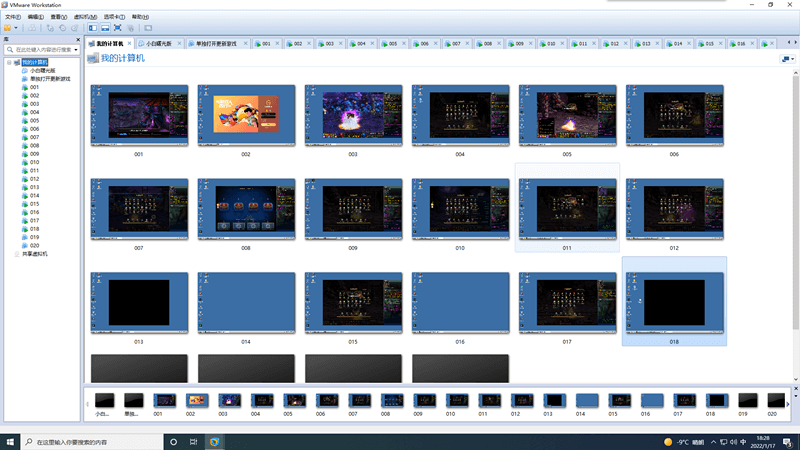800x450 pixels.
Task: Select the 018 VM thumbnail in grid
Action: [674, 303]
